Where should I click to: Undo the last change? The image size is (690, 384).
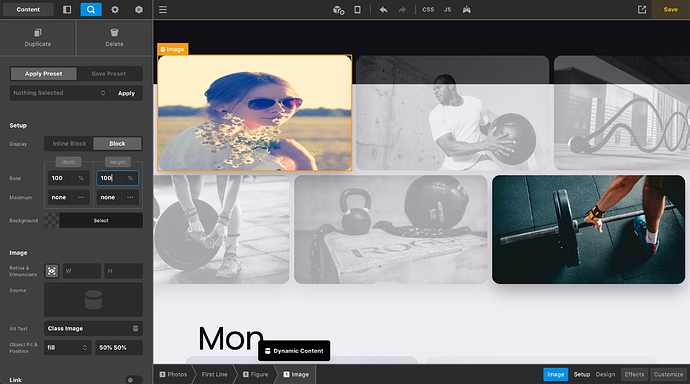[383, 9]
